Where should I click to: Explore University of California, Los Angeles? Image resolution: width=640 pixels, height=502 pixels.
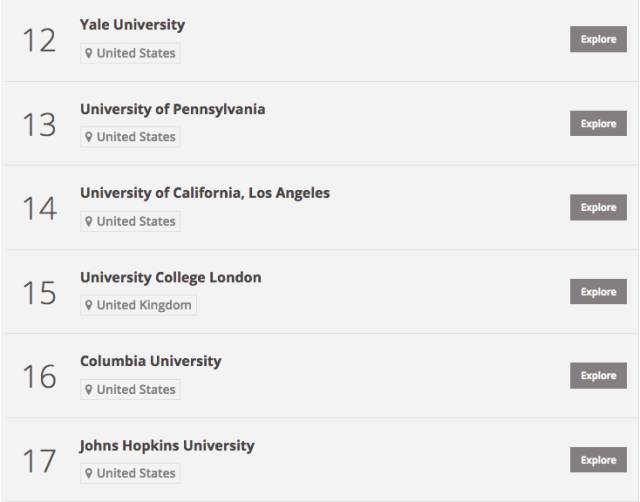click(598, 207)
